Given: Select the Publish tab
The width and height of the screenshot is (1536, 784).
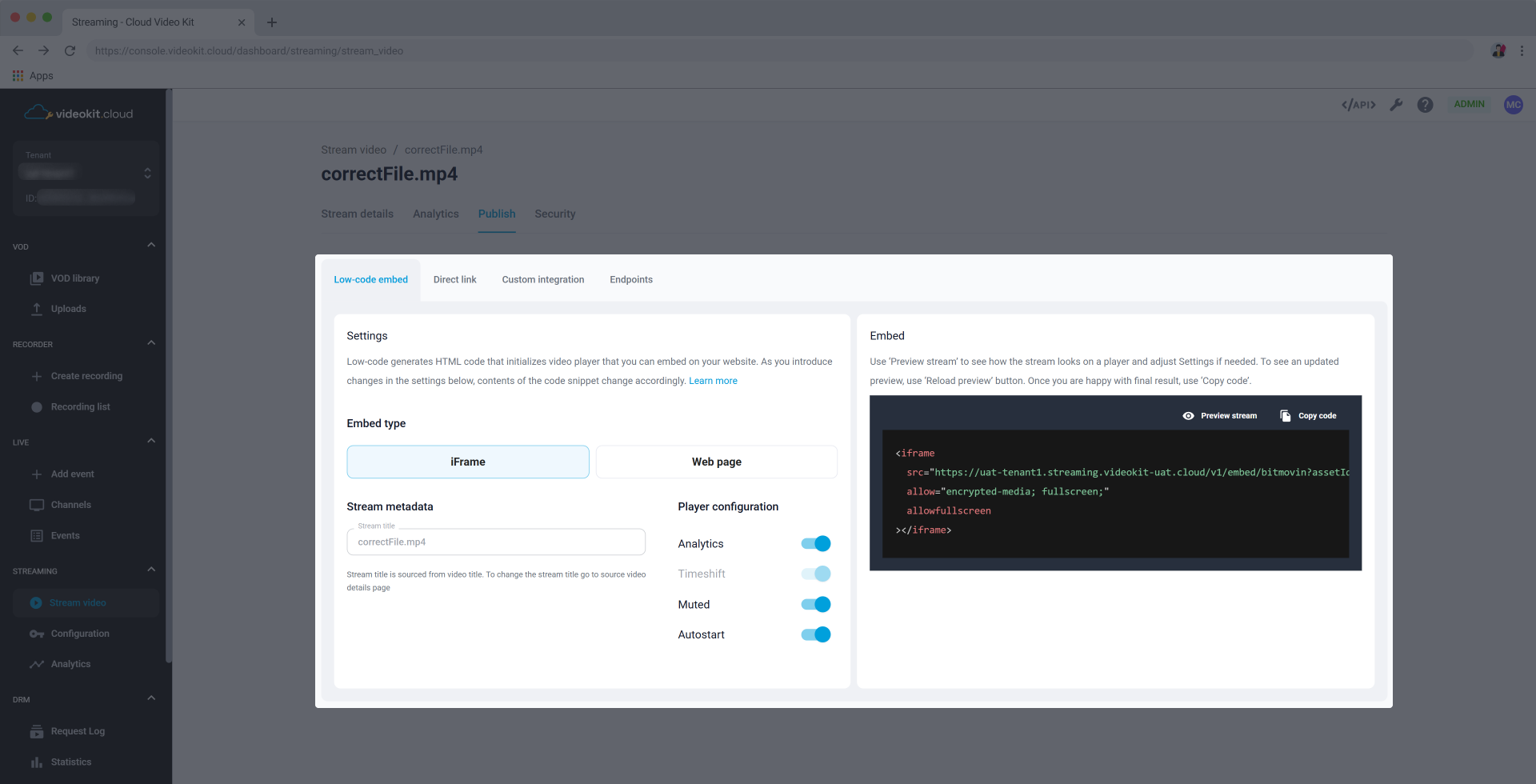Looking at the screenshot, I should (497, 214).
